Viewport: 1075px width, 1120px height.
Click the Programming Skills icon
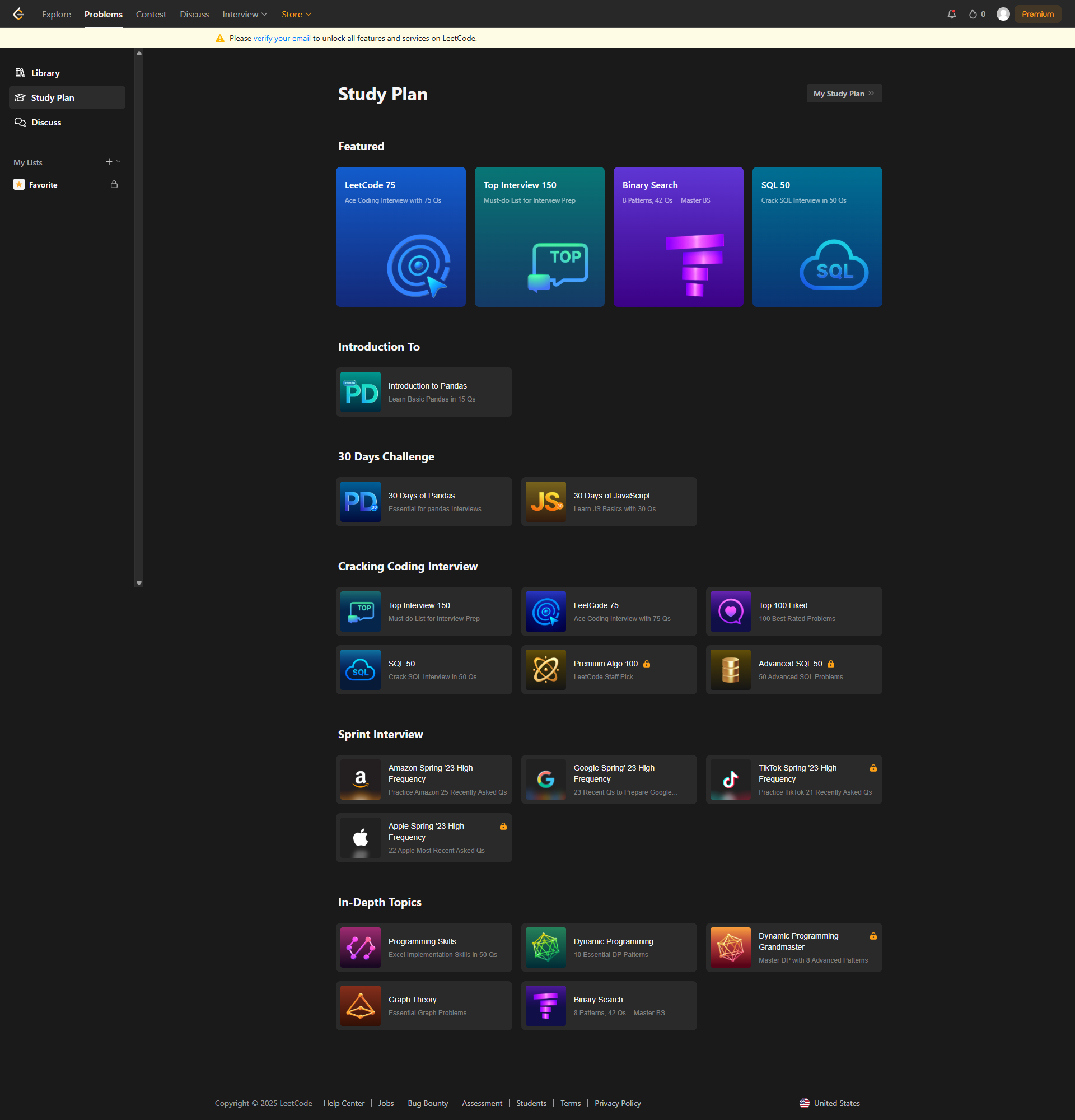coord(361,948)
